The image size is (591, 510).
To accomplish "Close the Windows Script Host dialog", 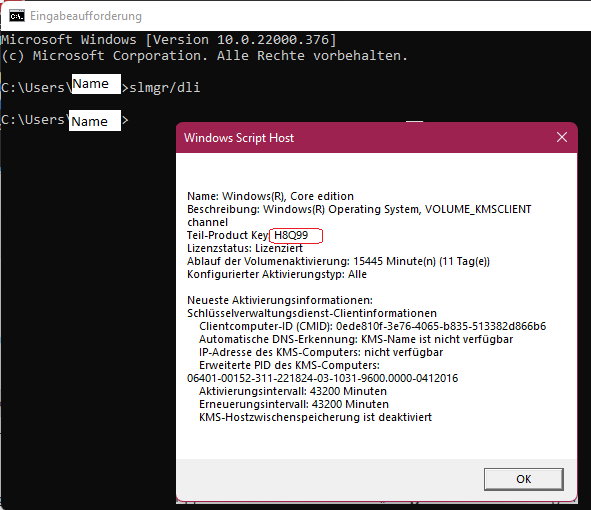I will point(562,137).
